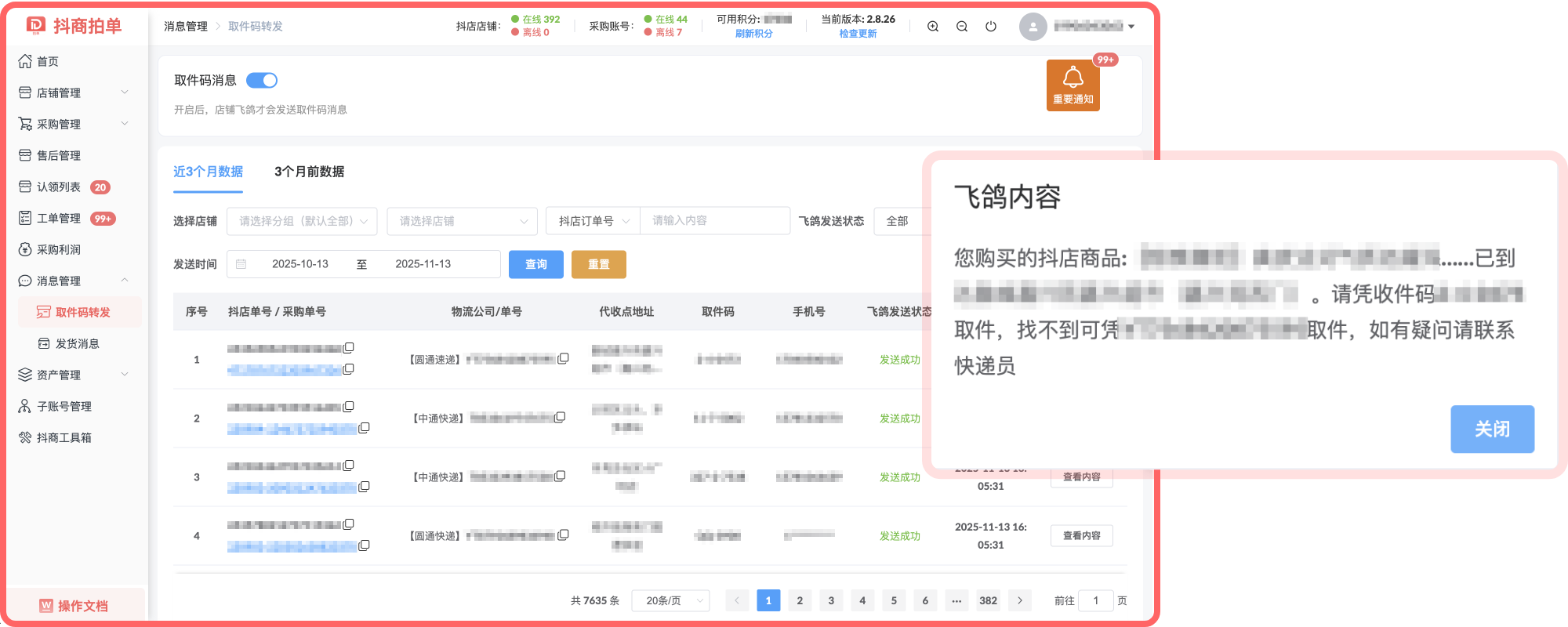Screen dimensions: 1568x627
Task: Copy the Yuantong tracking number in row 1
Action: tap(563, 359)
